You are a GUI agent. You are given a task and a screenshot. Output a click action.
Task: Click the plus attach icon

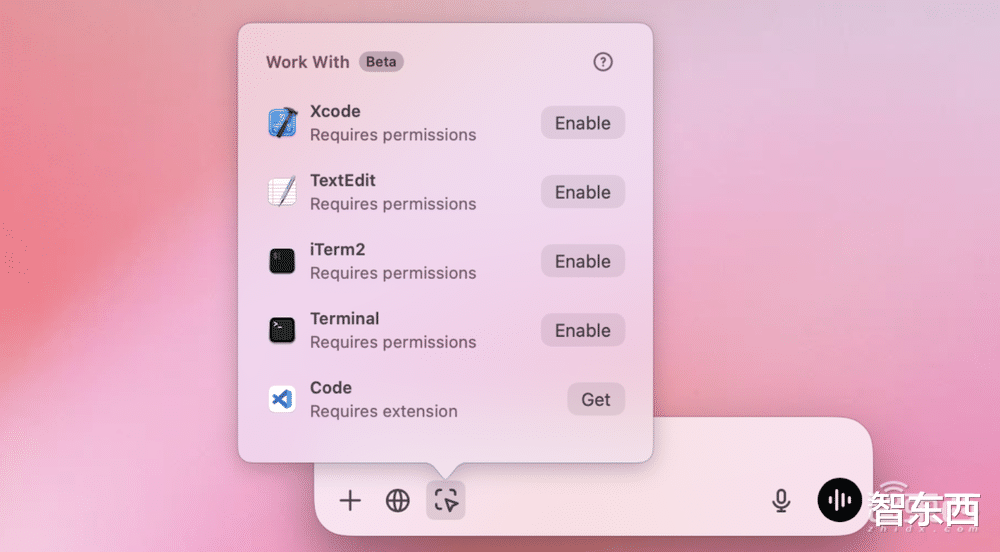coord(350,500)
